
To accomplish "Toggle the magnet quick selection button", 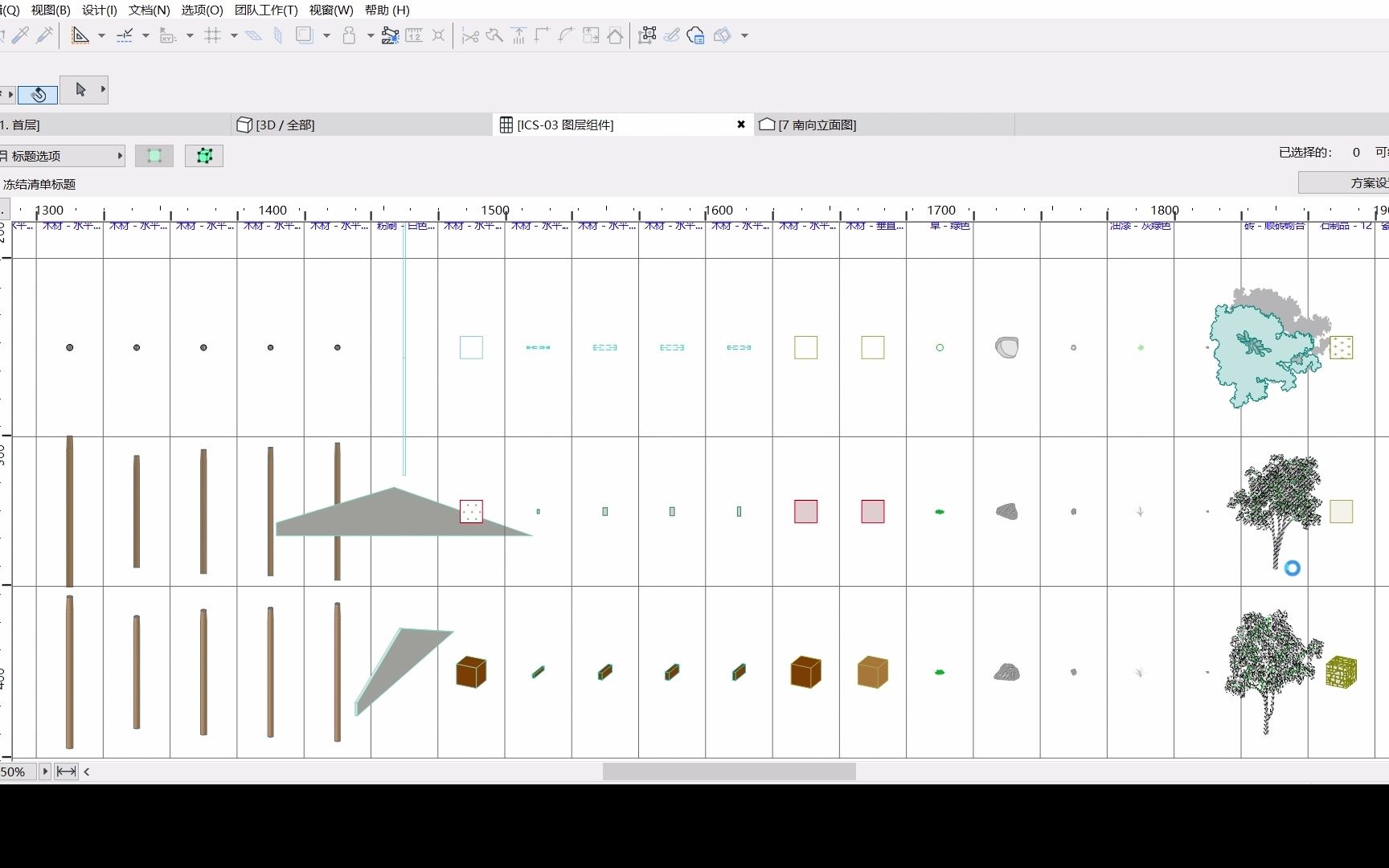I will [38, 95].
